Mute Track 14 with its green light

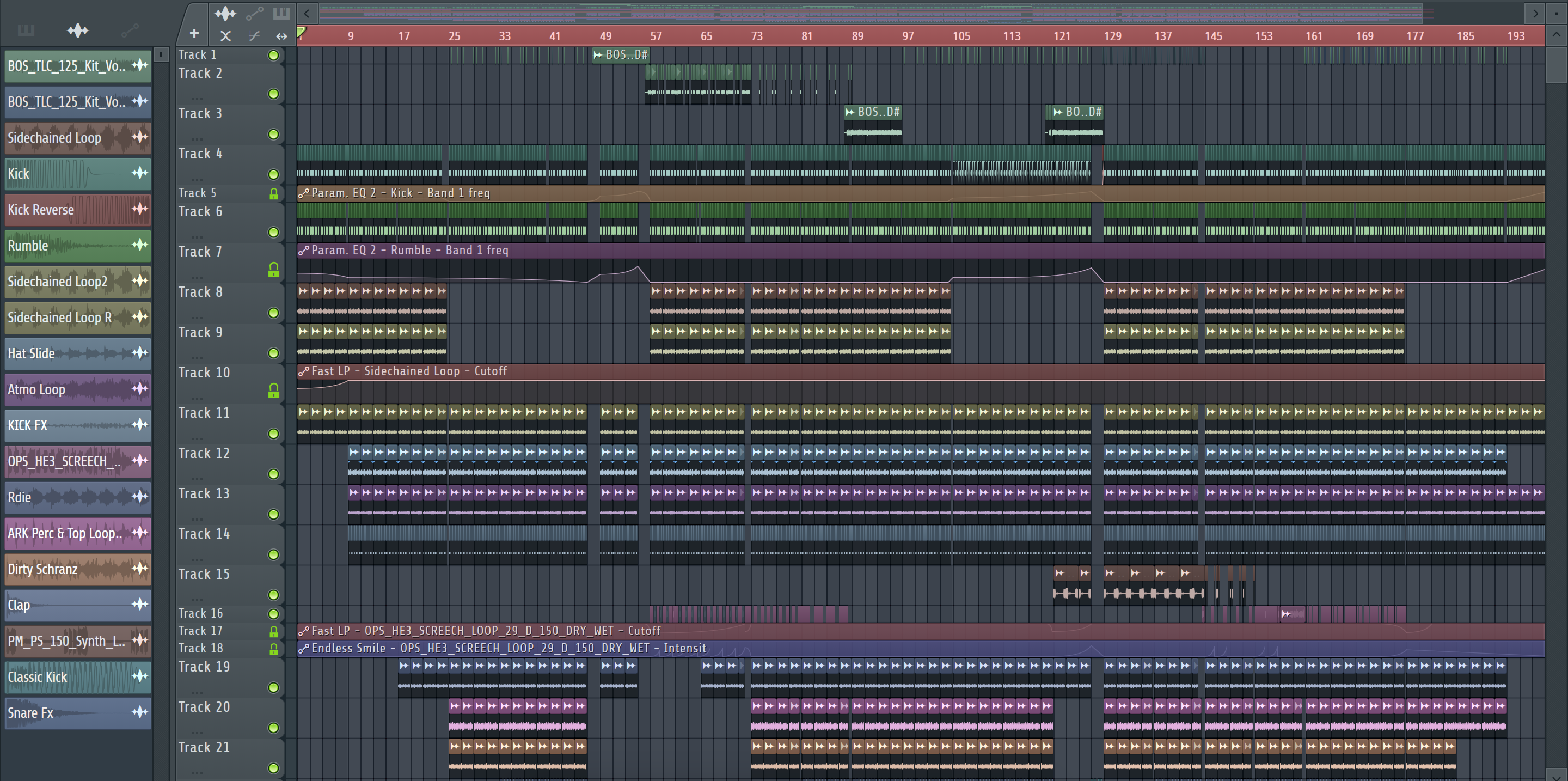click(x=273, y=554)
